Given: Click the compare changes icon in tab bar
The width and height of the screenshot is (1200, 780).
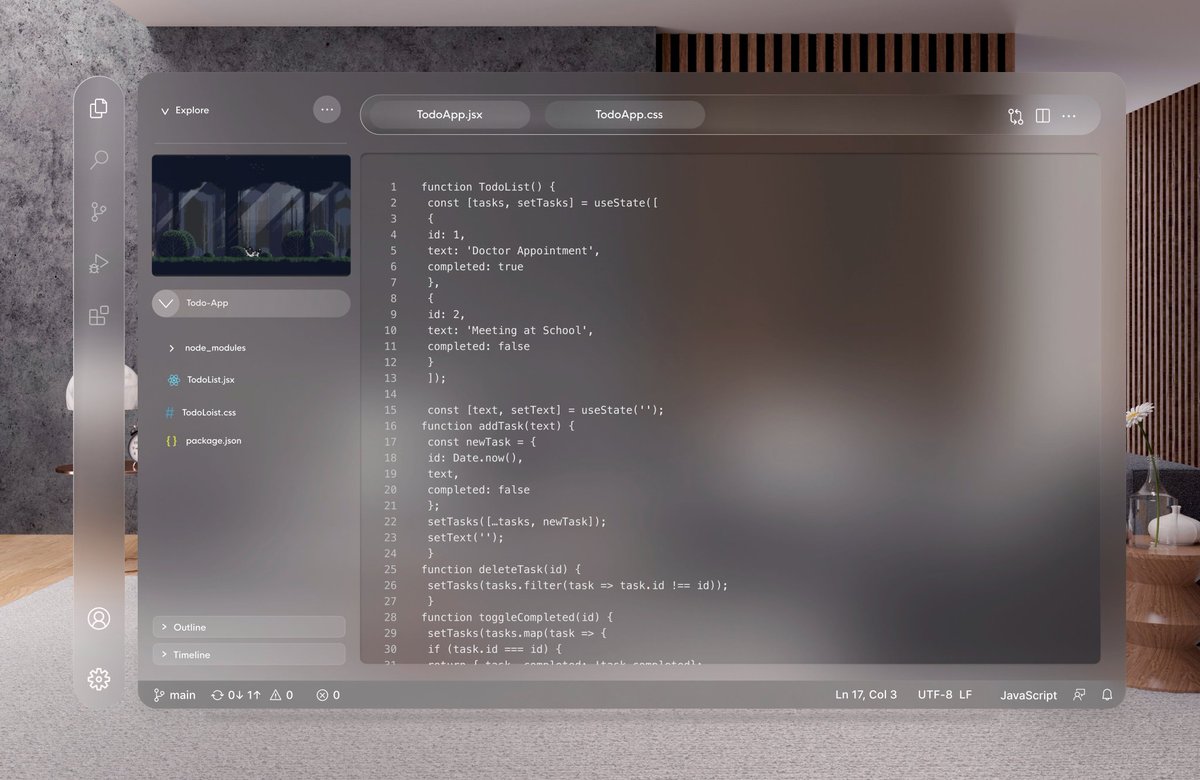Looking at the screenshot, I should tap(1016, 116).
